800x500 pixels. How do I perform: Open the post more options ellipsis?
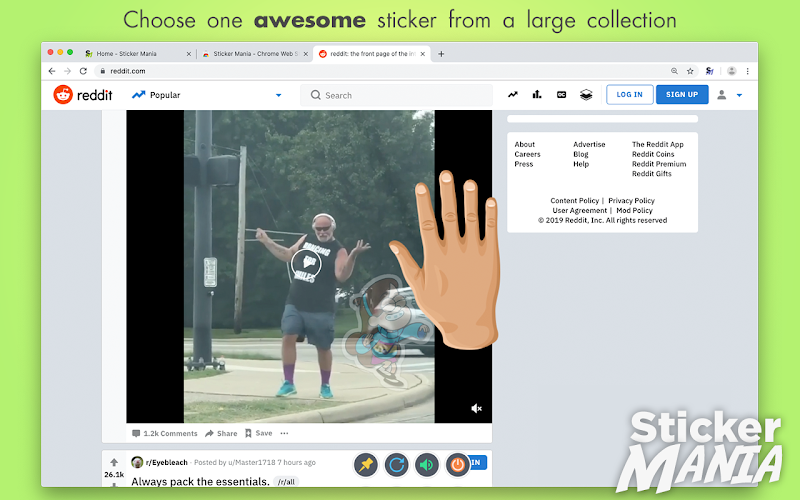tap(284, 433)
